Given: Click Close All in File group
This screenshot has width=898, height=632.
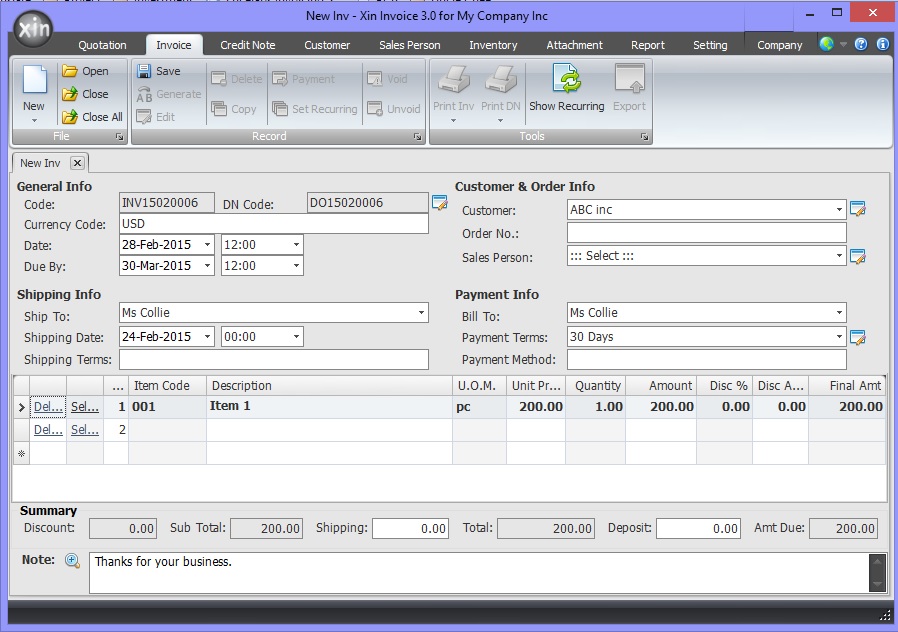Looking at the screenshot, I should (93, 117).
